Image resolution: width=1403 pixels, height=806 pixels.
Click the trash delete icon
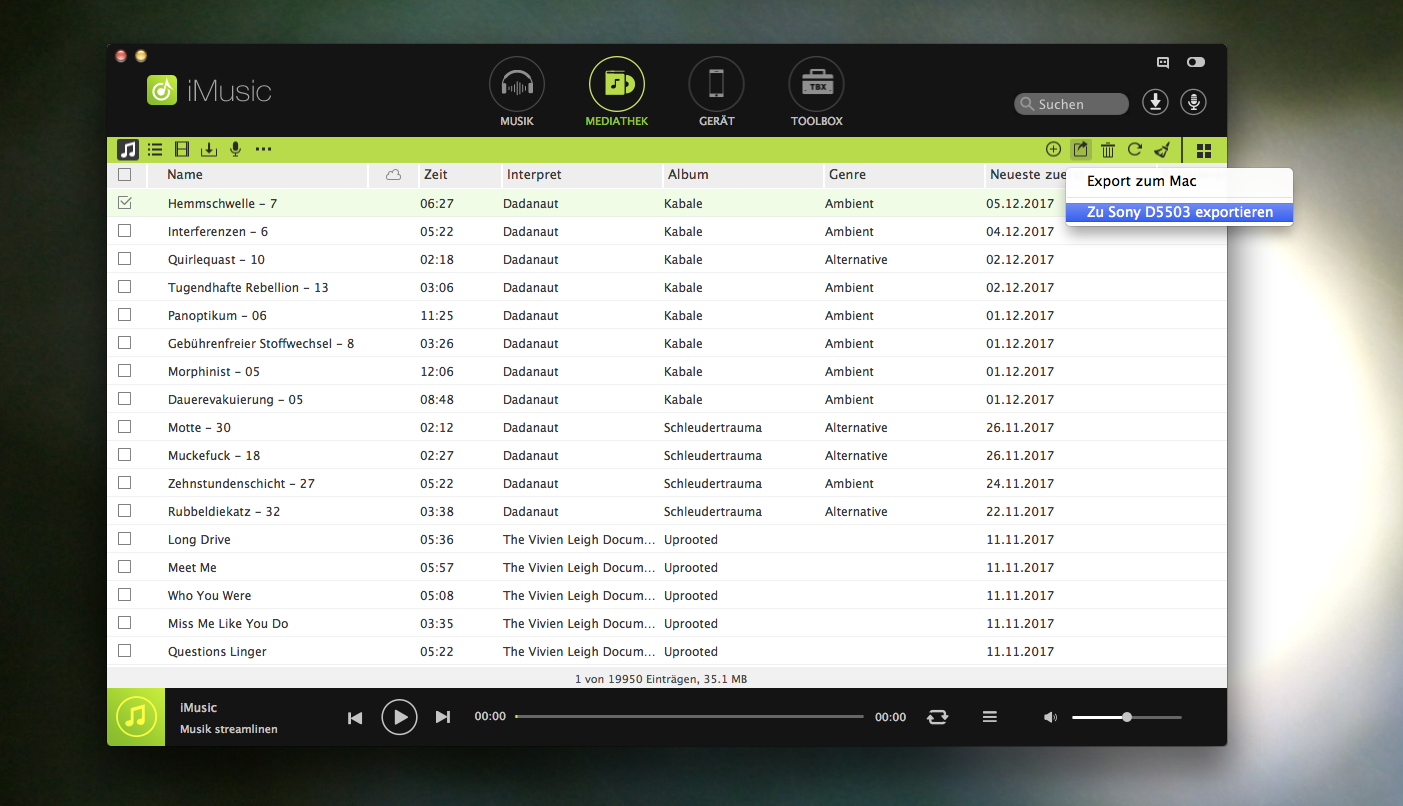(1108, 150)
